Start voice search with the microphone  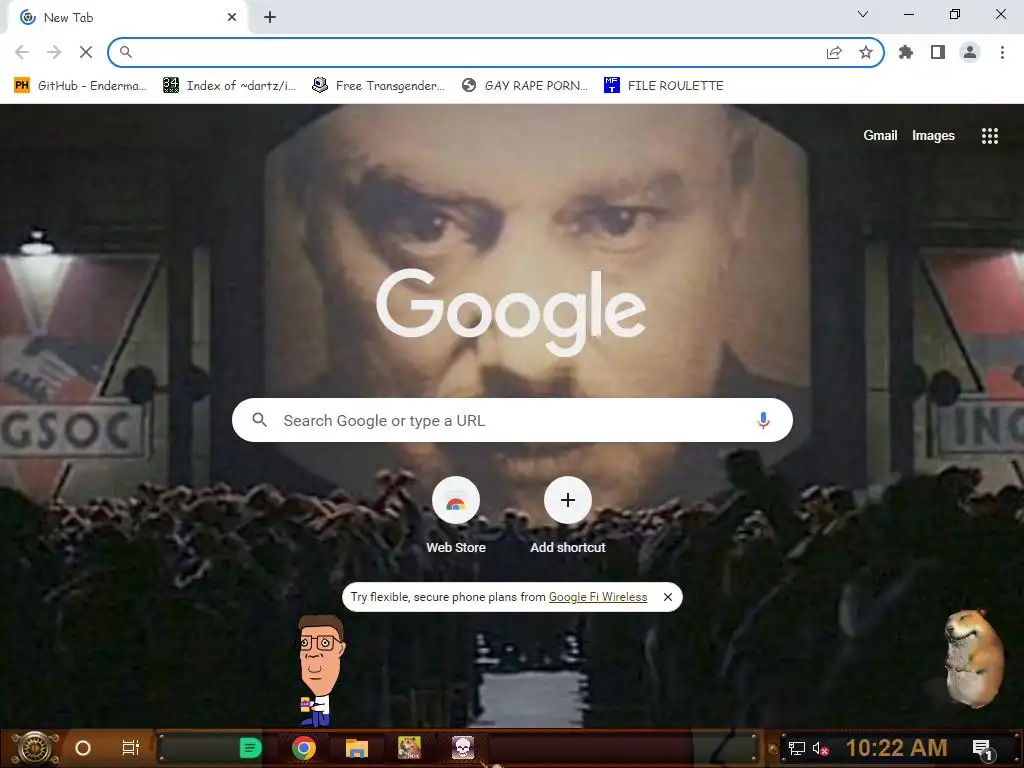point(763,420)
